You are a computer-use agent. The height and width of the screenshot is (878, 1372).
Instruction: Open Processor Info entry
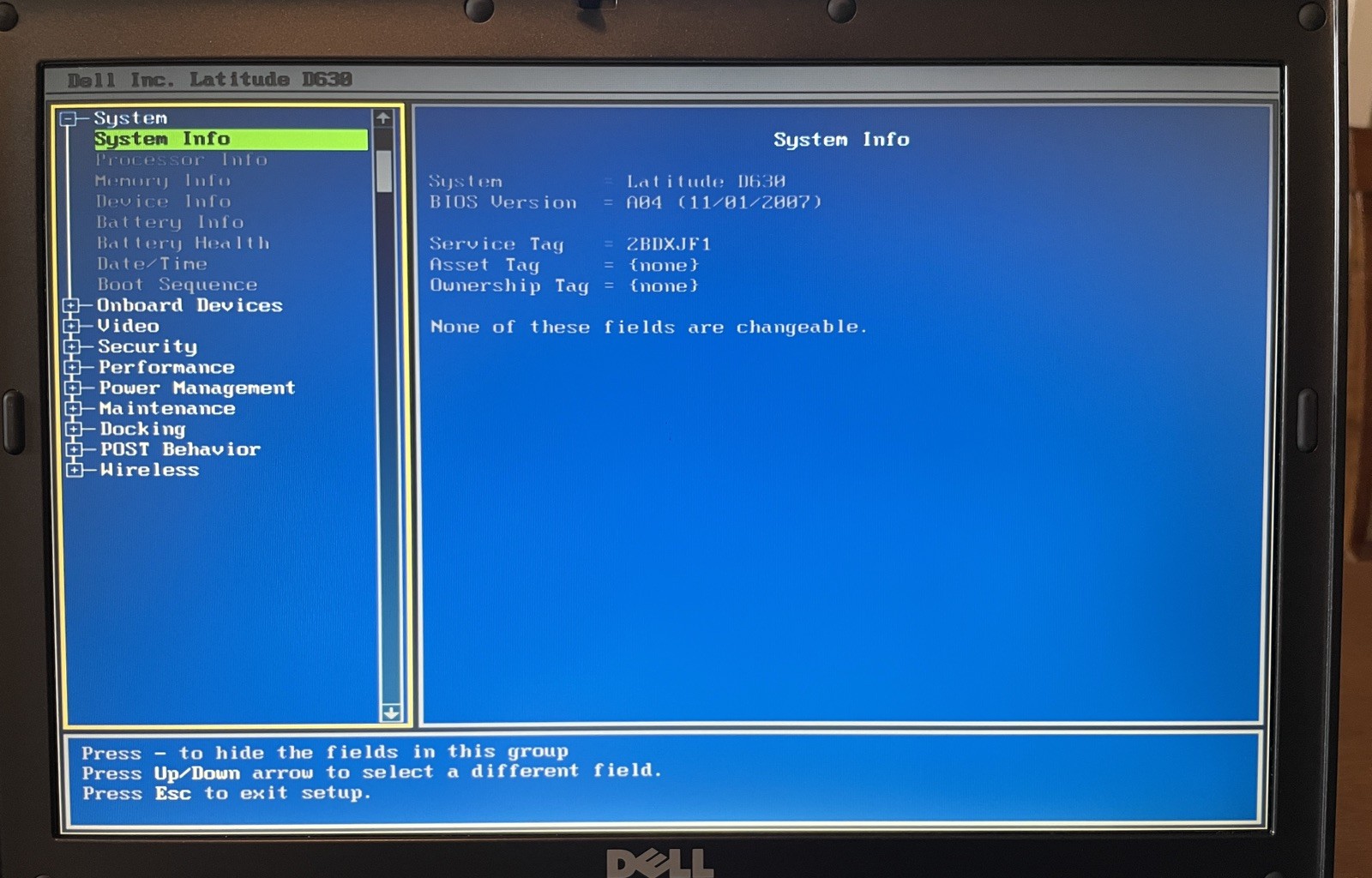(x=182, y=159)
